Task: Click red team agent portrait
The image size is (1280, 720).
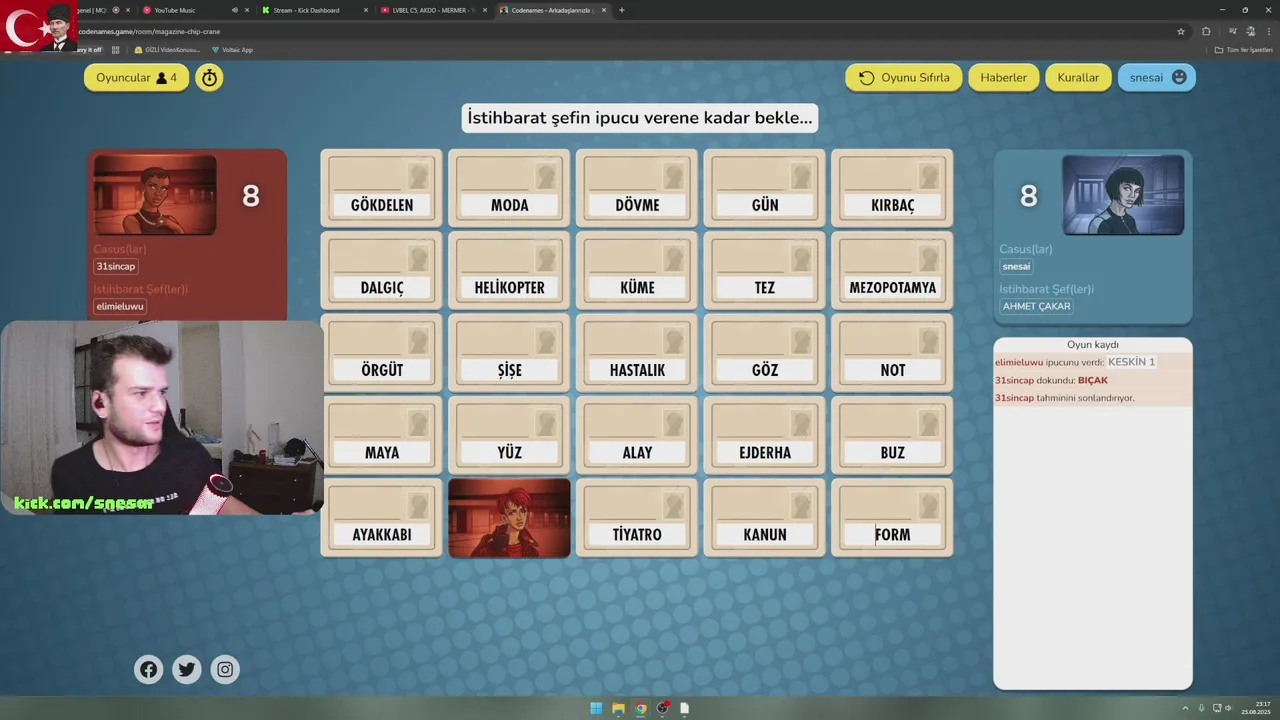Action: click(x=155, y=195)
